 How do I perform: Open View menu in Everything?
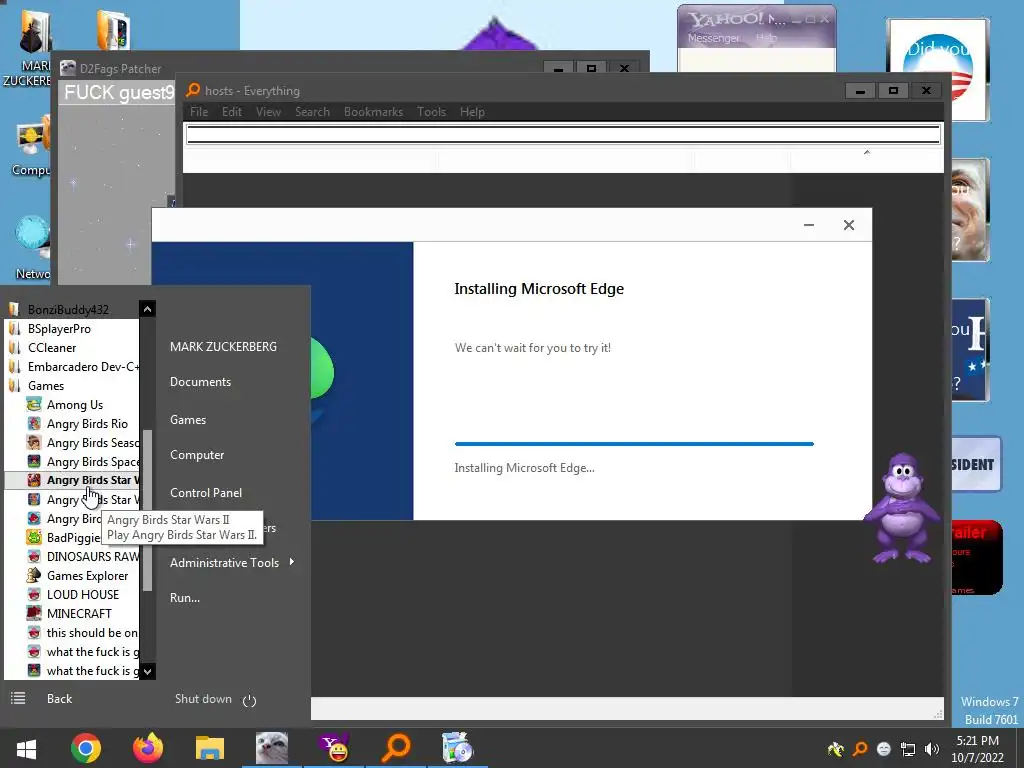pos(268,112)
